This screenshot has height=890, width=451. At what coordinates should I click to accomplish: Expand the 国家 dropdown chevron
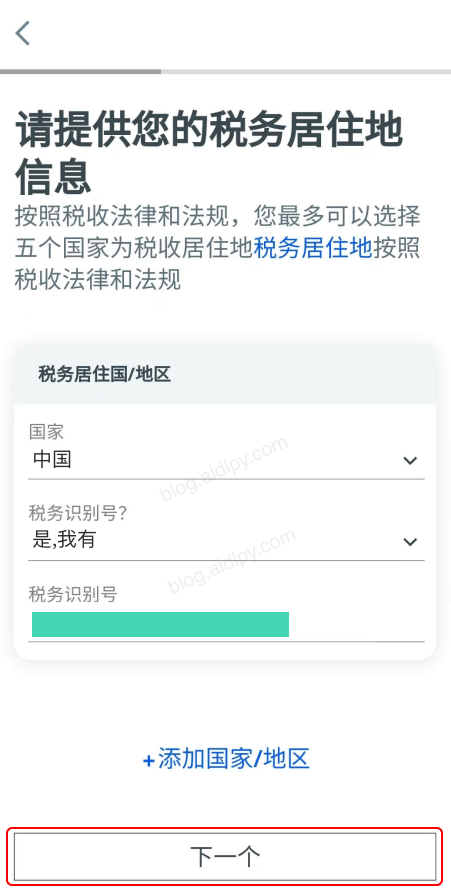click(410, 460)
